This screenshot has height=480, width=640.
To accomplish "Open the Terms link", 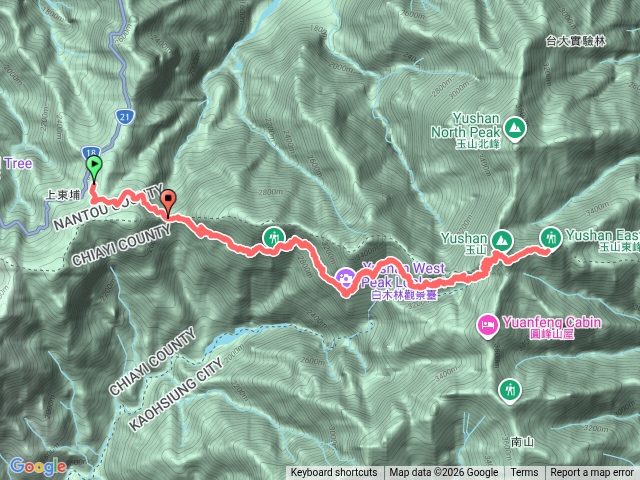I will [x=524, y=473].
